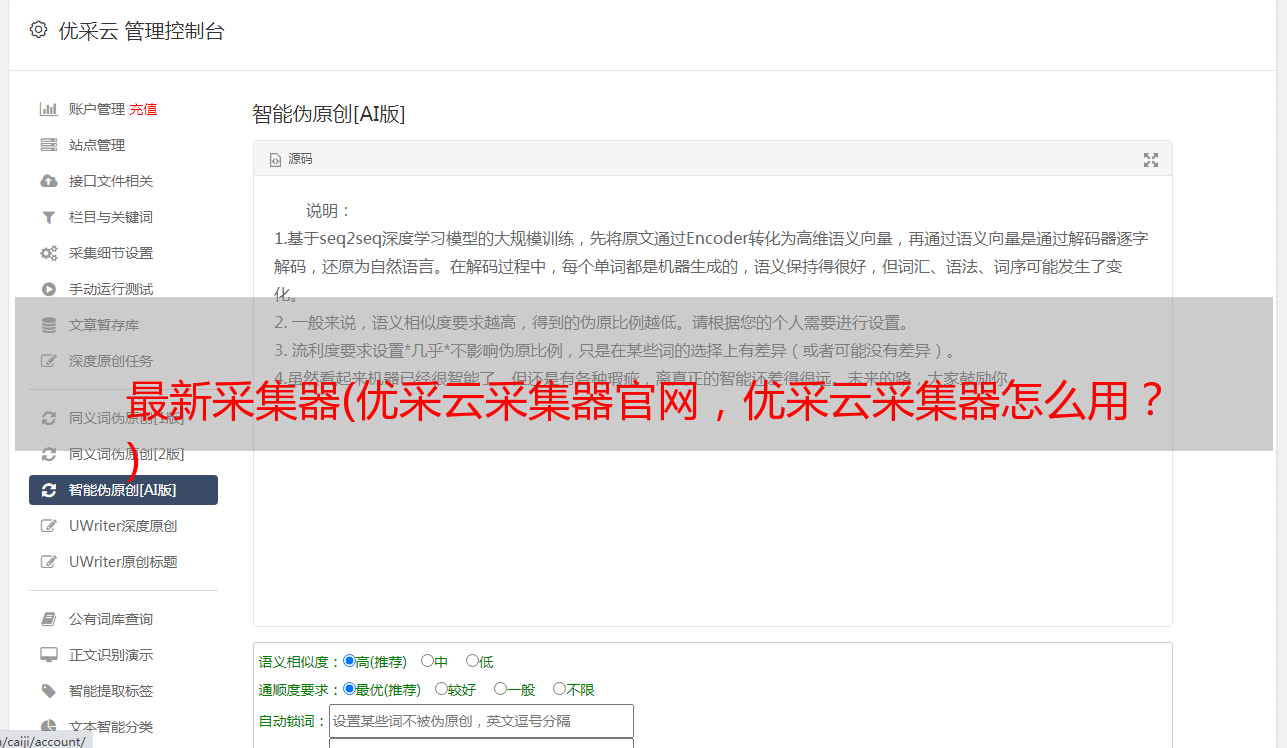Click the 优采云 管理控制台 title

(x=142, y=31)
